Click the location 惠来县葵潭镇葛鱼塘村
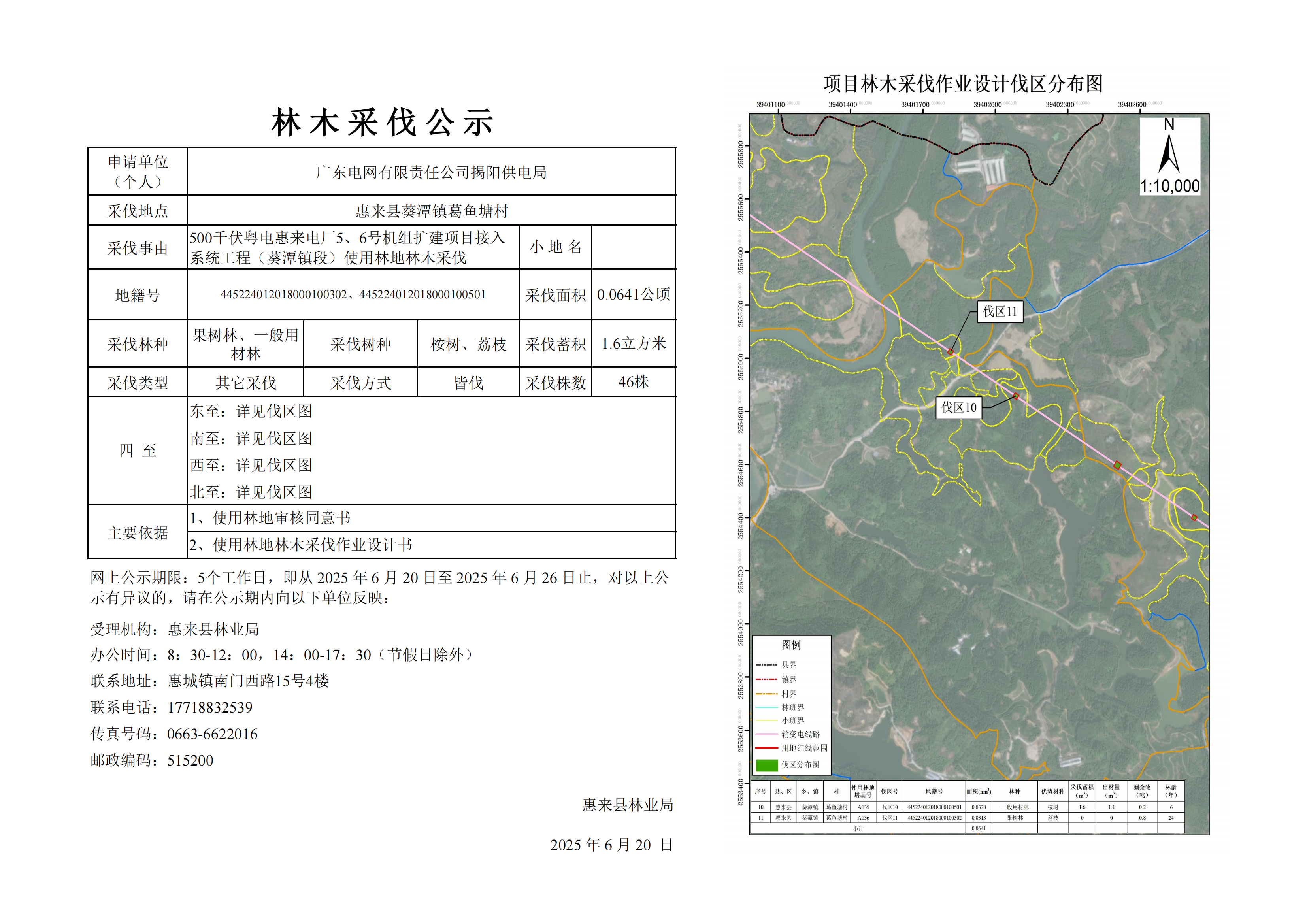The image size is (1307, 924). pyautogui.click(x=432, y=211)
